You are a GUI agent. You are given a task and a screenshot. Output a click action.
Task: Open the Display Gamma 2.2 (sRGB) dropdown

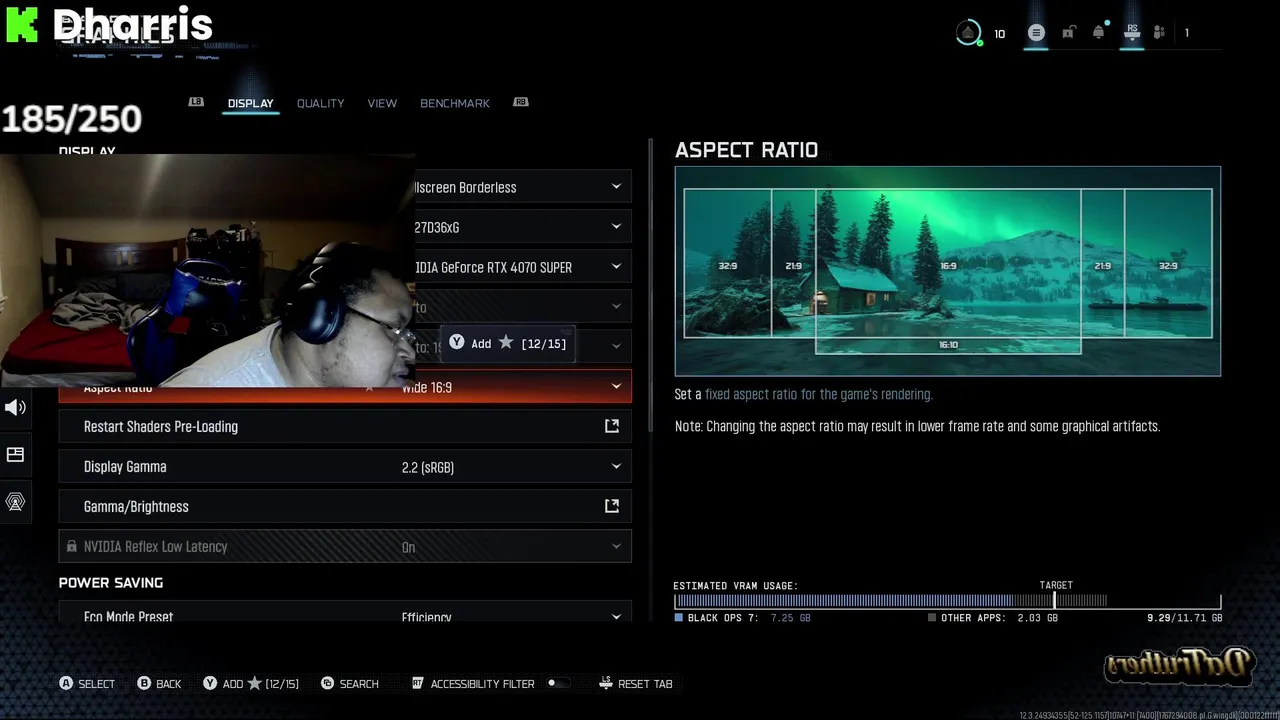point(345,467)
